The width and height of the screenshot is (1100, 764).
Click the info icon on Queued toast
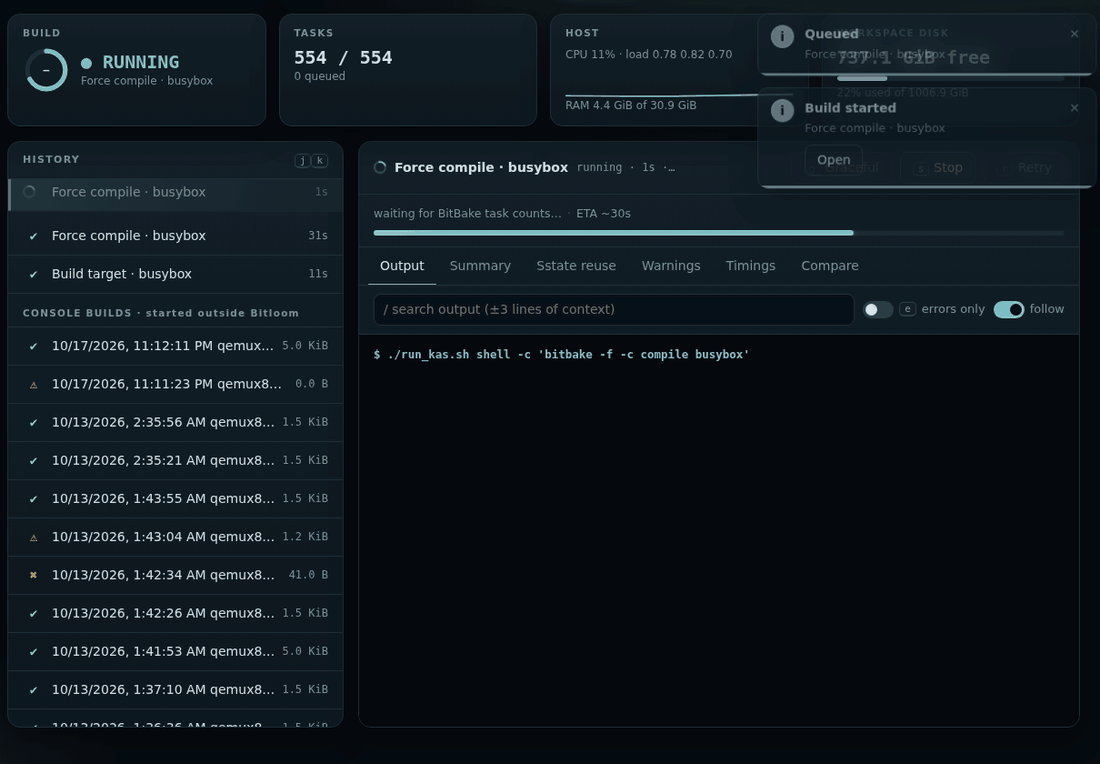click(x=782, y=36)
